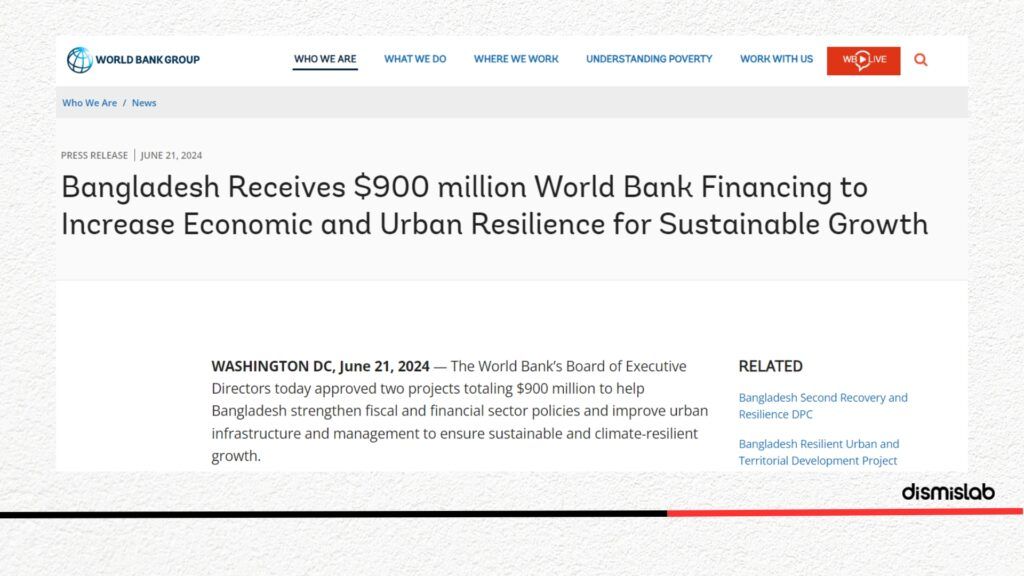Click the June 21, 2024 date label

[171, 155]
